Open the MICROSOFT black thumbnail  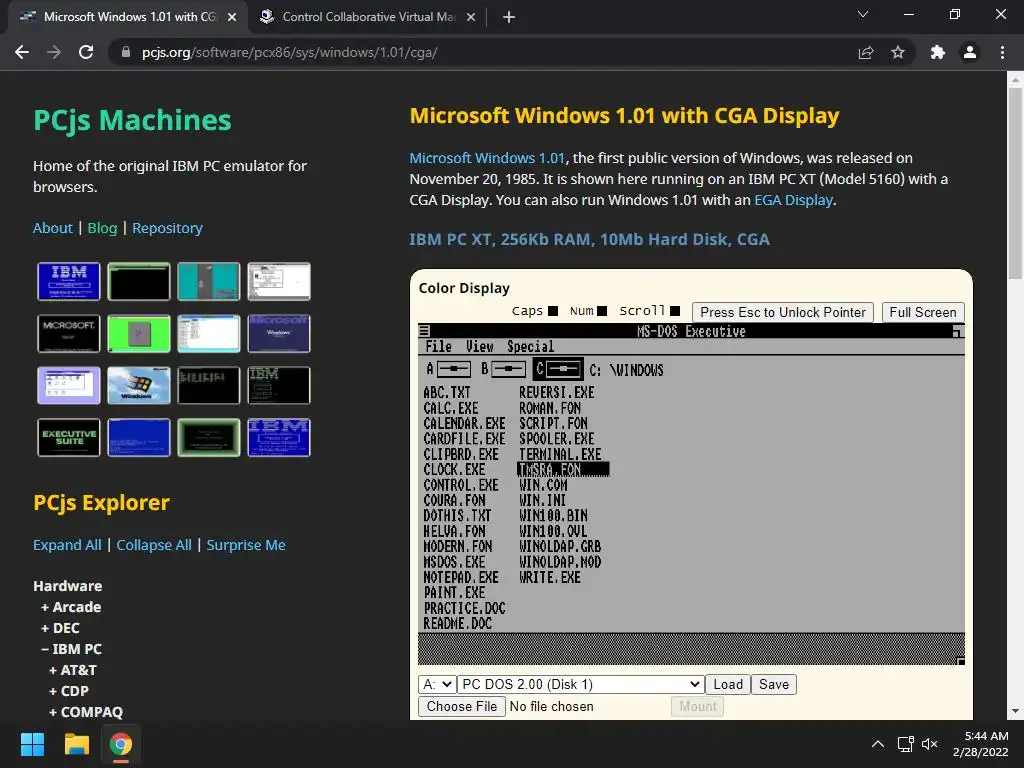69,333
